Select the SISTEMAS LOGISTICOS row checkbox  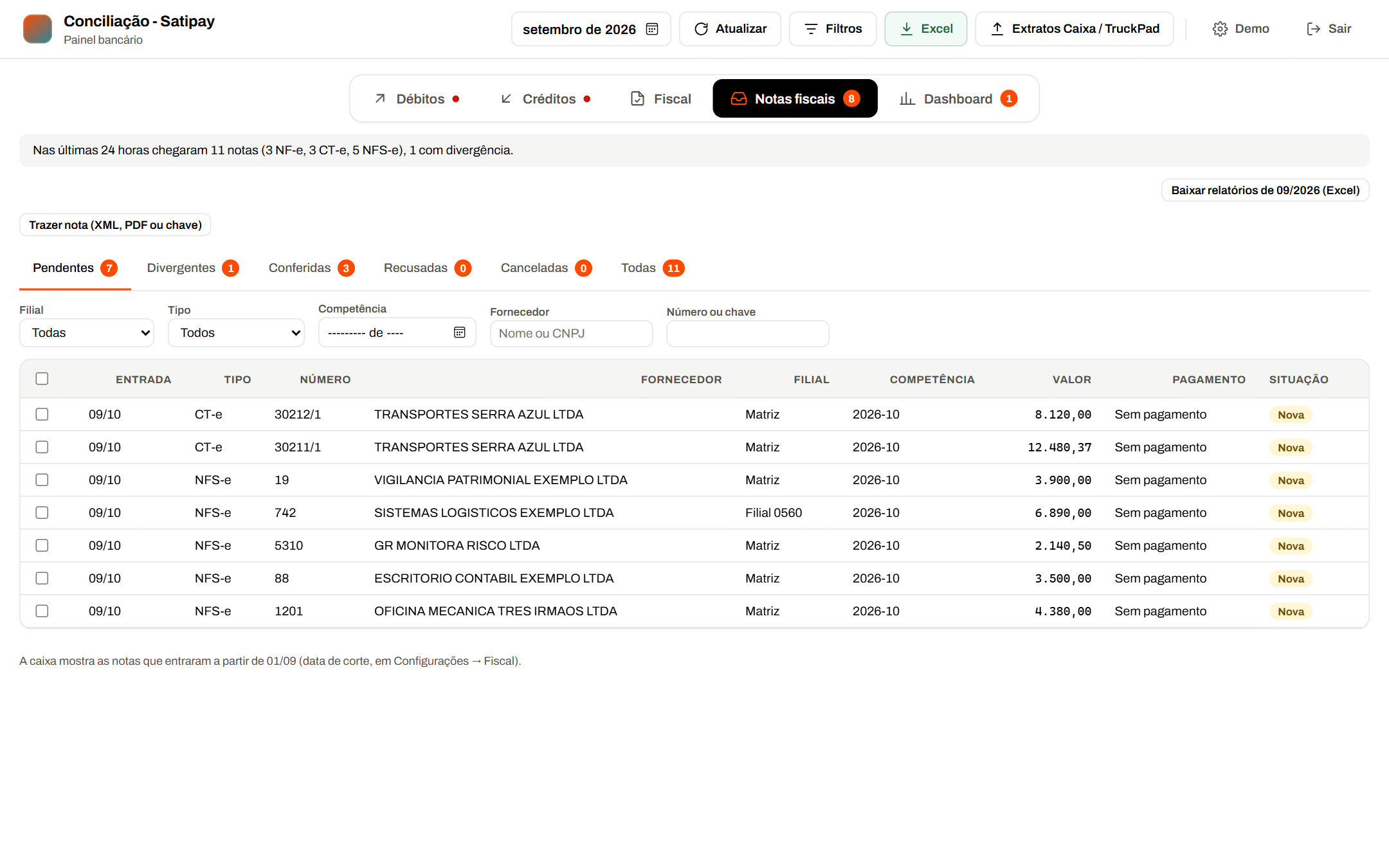(42, 512)
